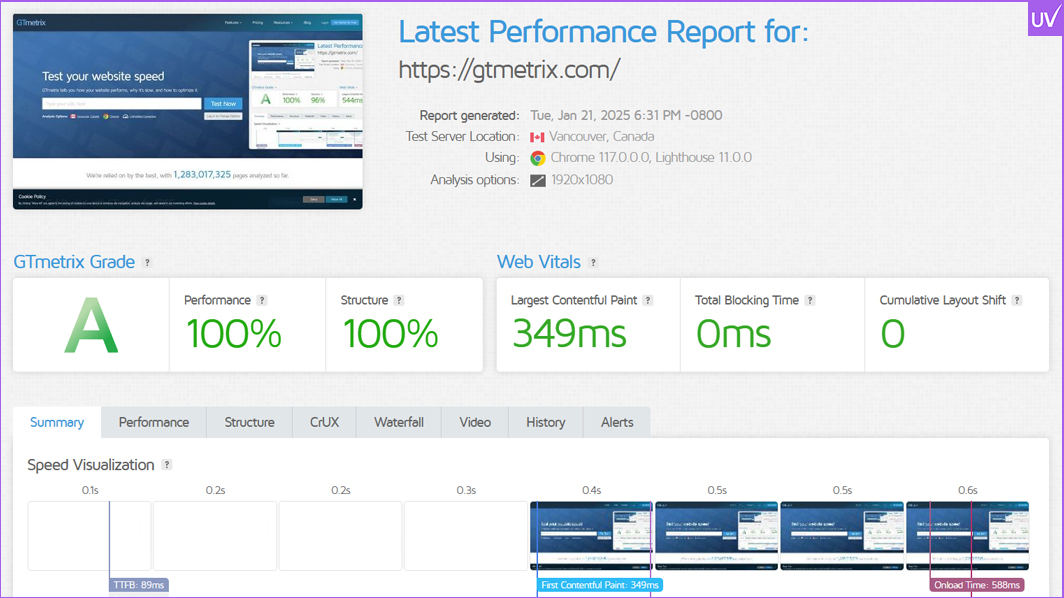Open Total Blocking Time help icon
Image resolution: width=1064 pixels, height=598 pixels.
(x=810, y=300)
